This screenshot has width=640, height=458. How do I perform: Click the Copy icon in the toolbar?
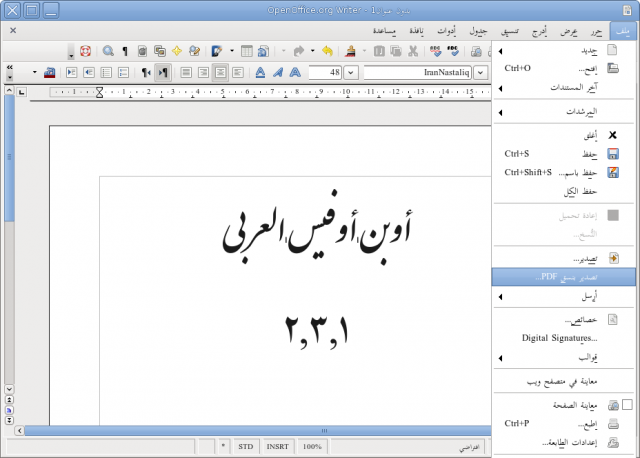396,51
